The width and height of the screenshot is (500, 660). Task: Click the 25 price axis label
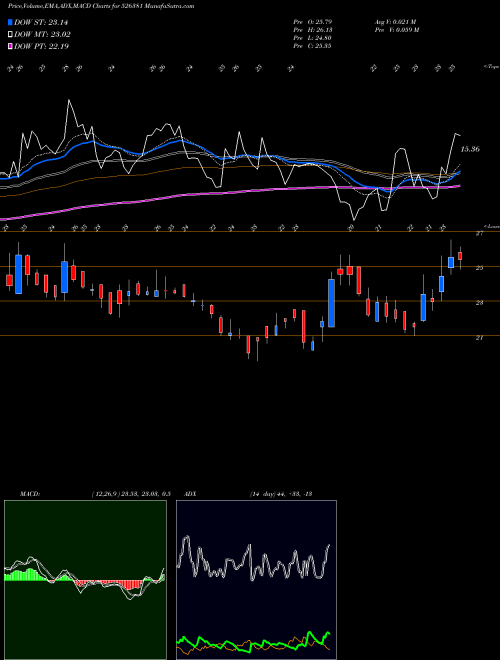(479, 268)
